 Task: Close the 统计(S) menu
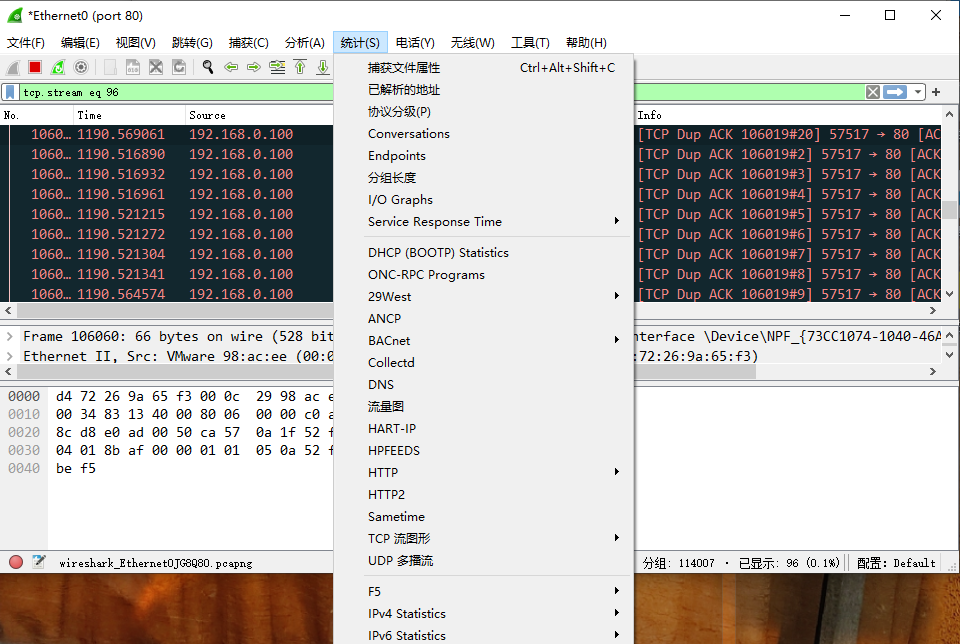[x=360, y=43]
